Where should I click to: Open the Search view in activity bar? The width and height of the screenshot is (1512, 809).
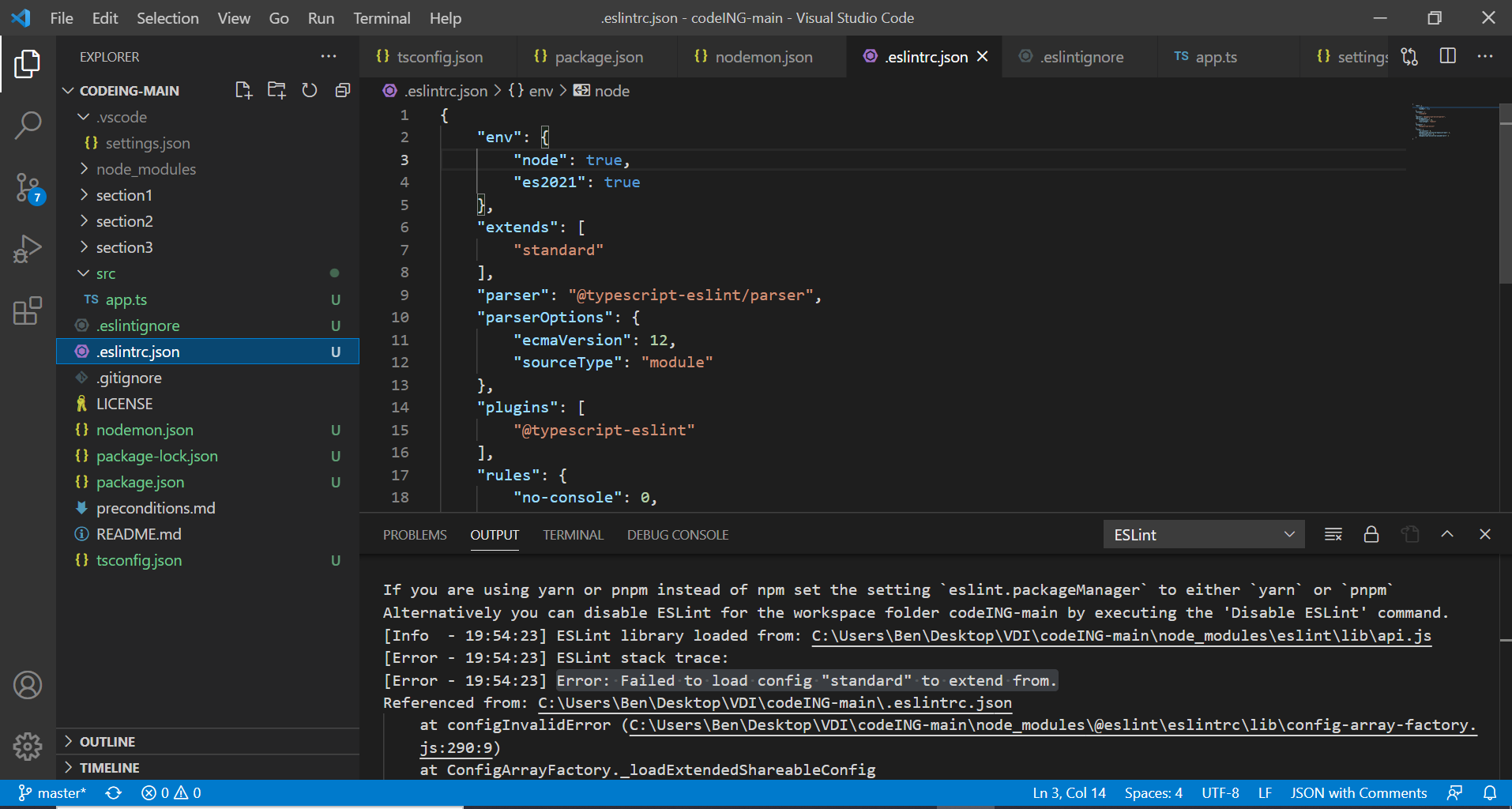pyautogui.click(x=28, y=125)
